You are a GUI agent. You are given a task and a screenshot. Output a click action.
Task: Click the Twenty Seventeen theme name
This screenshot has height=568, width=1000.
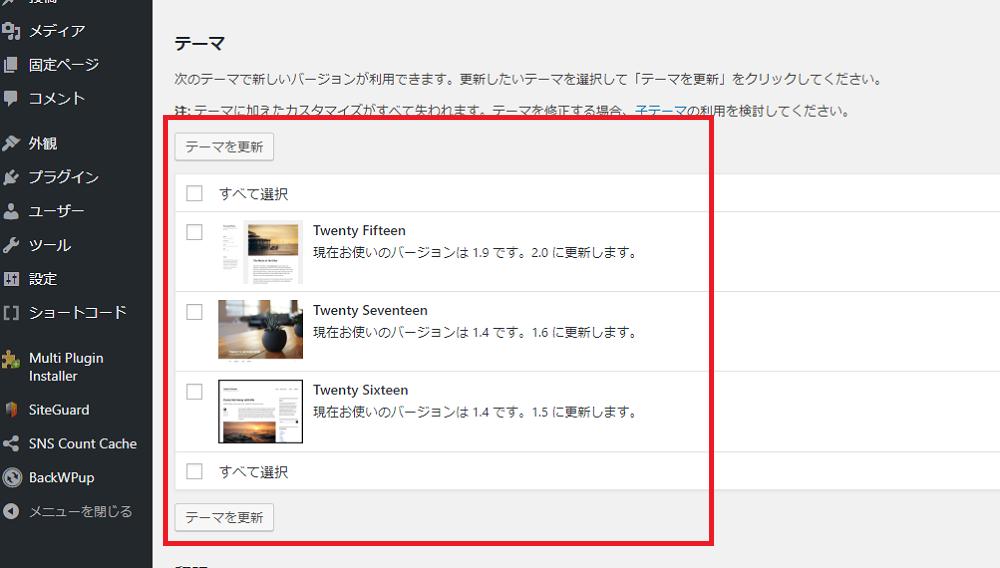(x=370, y=310)
